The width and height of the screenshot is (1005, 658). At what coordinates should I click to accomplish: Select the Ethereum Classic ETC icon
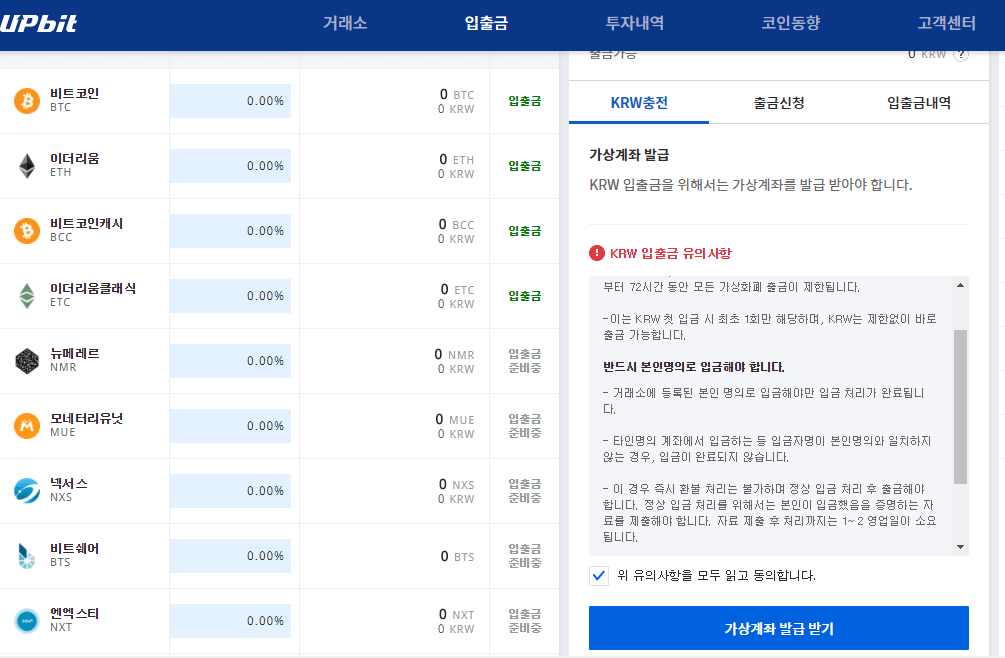(26, 295)
